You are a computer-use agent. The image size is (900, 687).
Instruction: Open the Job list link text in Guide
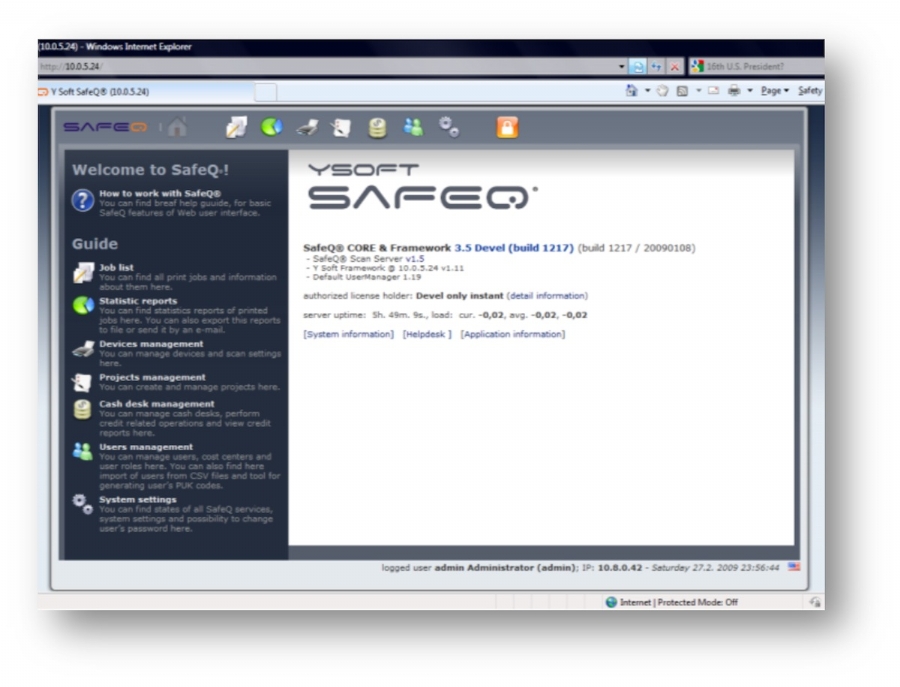(116, 267)
